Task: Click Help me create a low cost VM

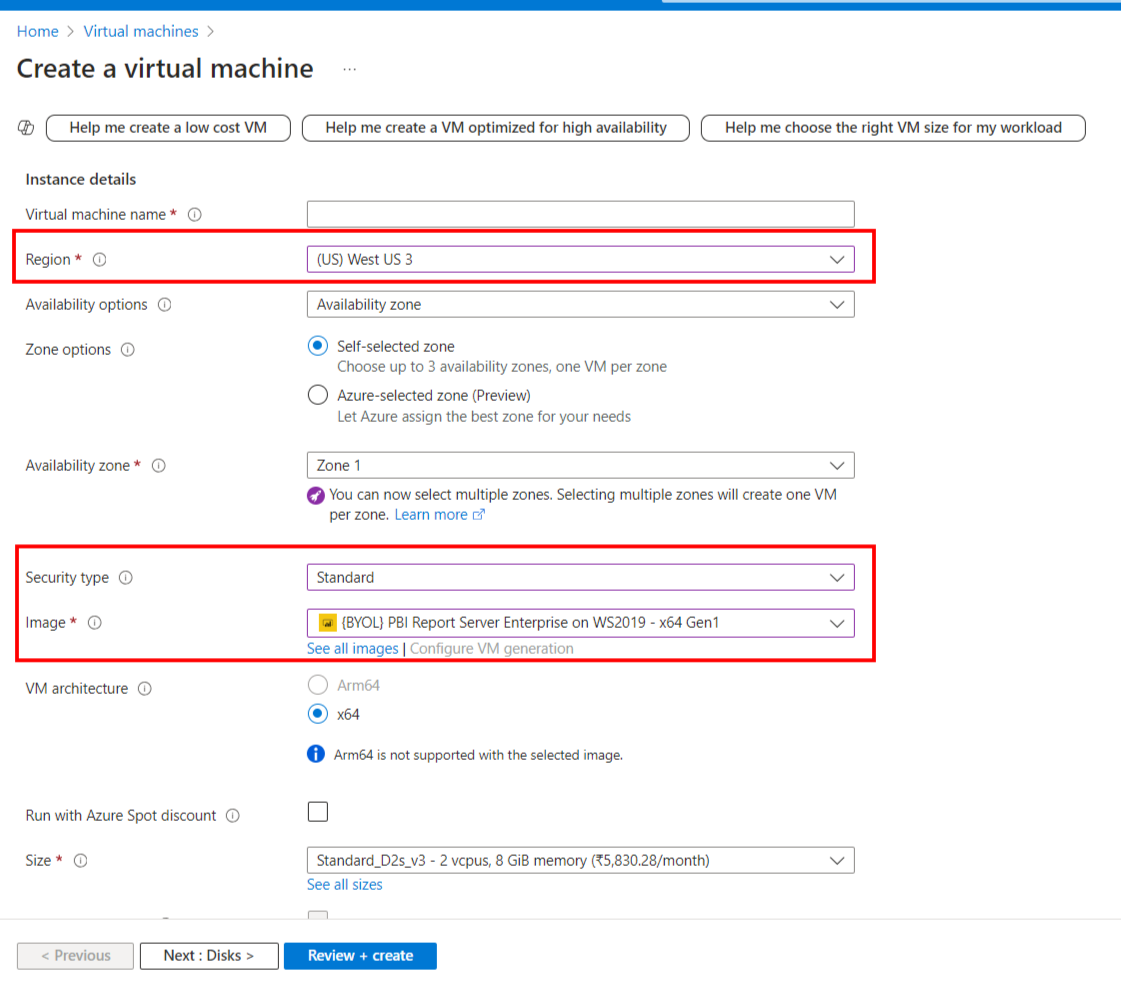Action: coord(167,128)
